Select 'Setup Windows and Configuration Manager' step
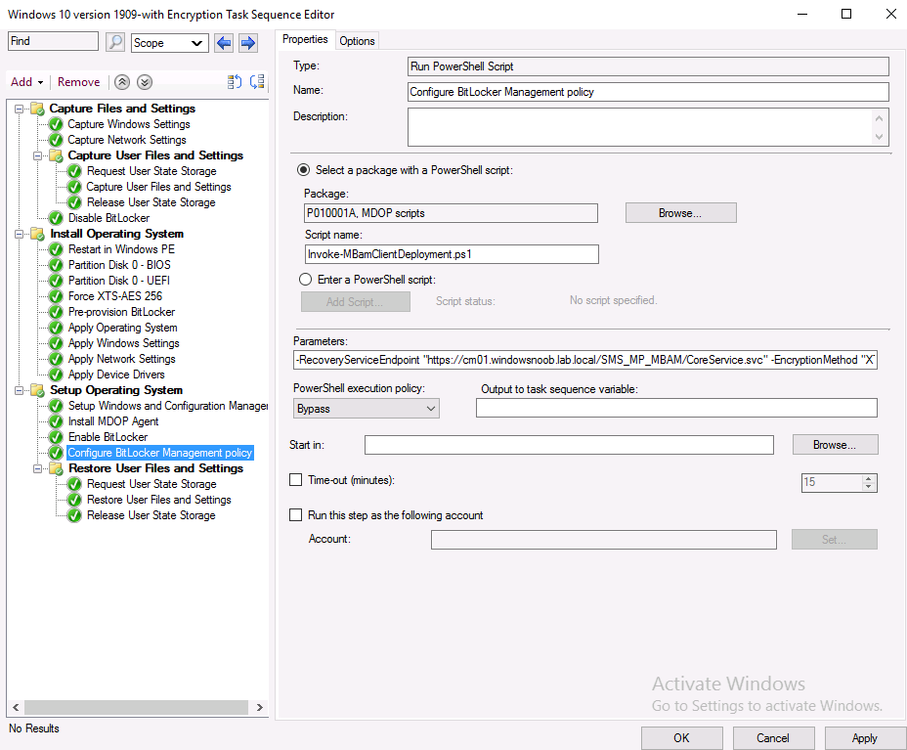This screenshot has width=907, height=750. (x=168, y=406)
